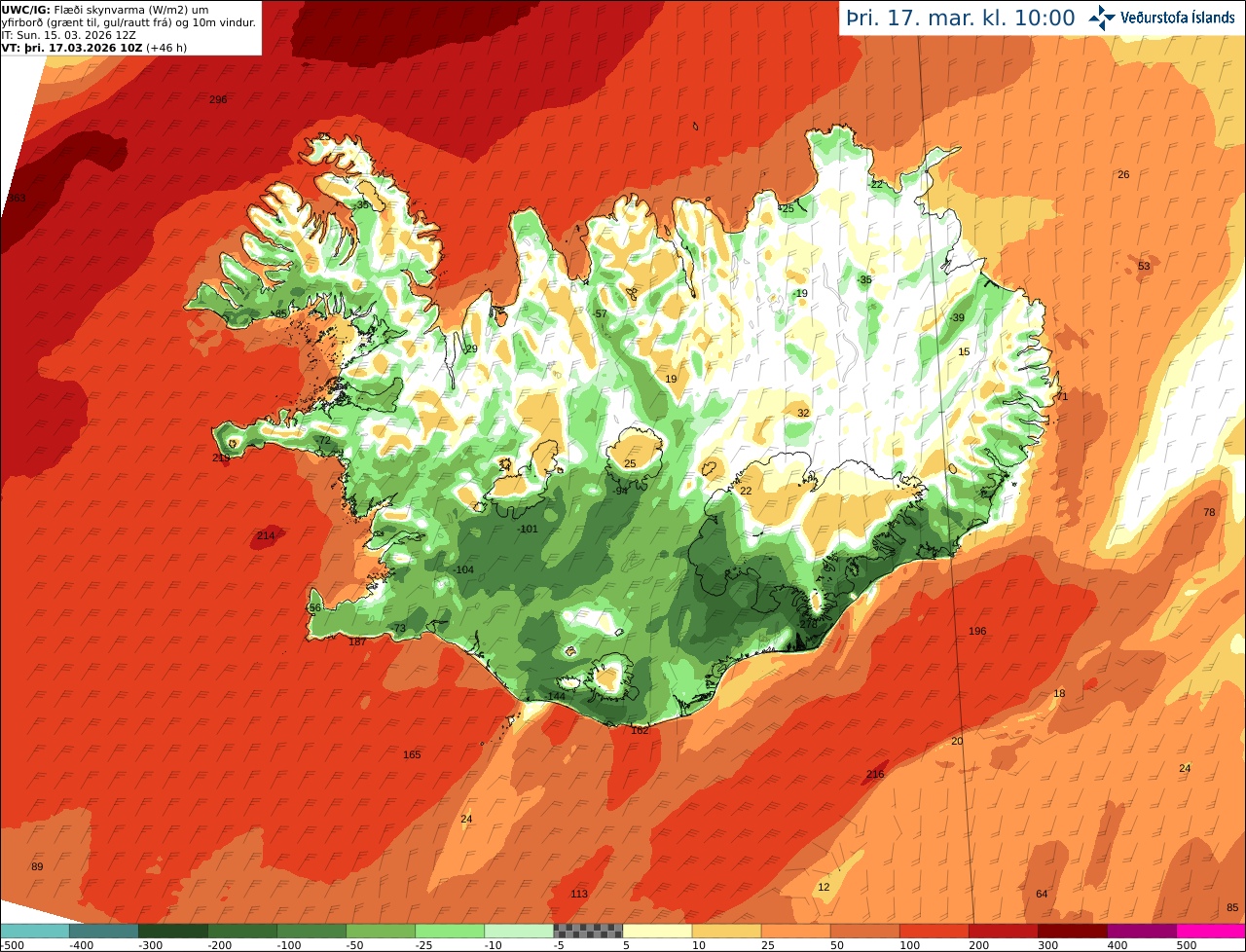The height and width of the screenshot is (952, 1246).
Task: Select the darkest green -300 to -200 swatch
Action: [172, 931]
